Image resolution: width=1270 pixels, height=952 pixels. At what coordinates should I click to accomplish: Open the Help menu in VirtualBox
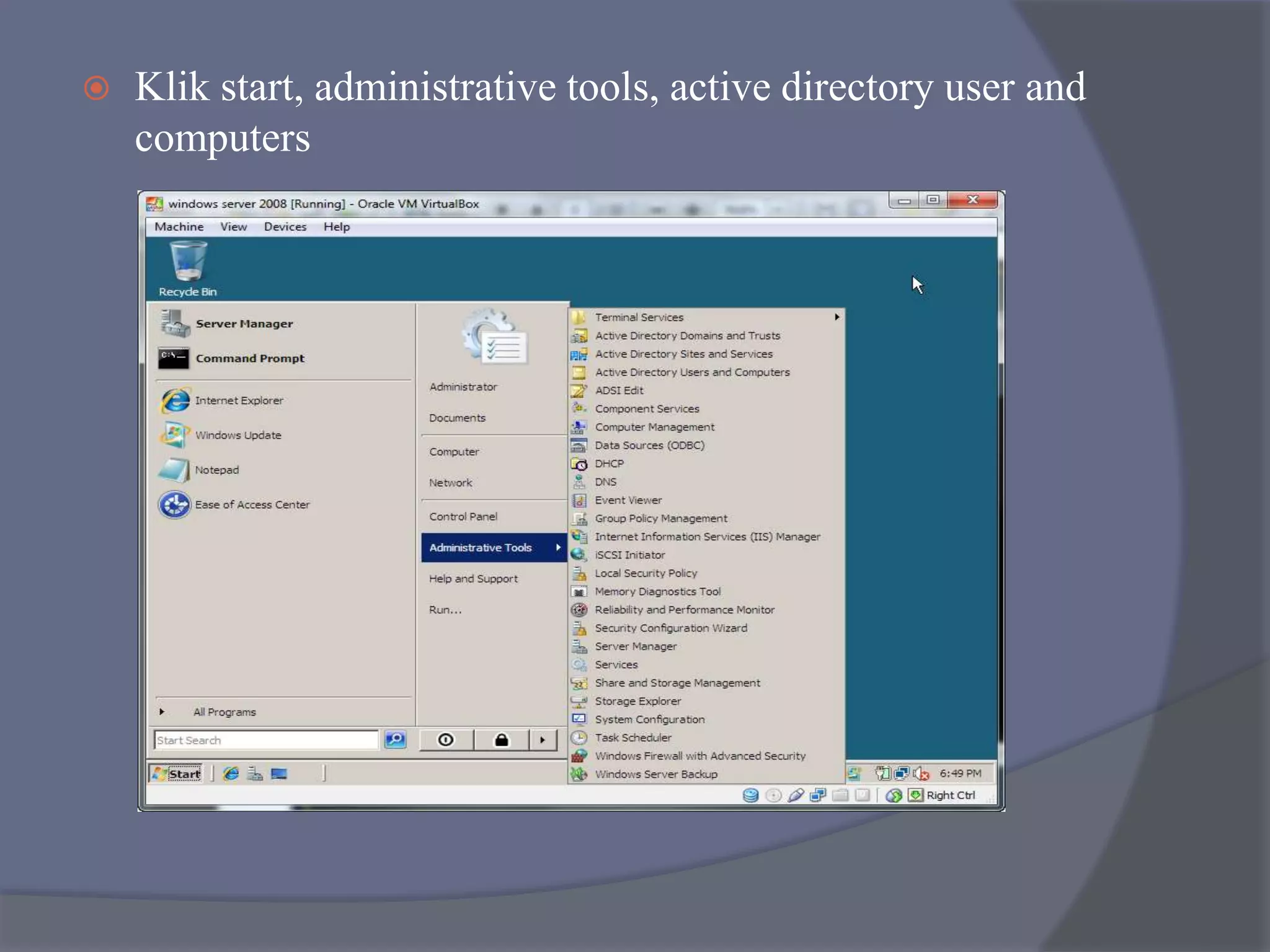pyautogui.click(x=337, y=227)
